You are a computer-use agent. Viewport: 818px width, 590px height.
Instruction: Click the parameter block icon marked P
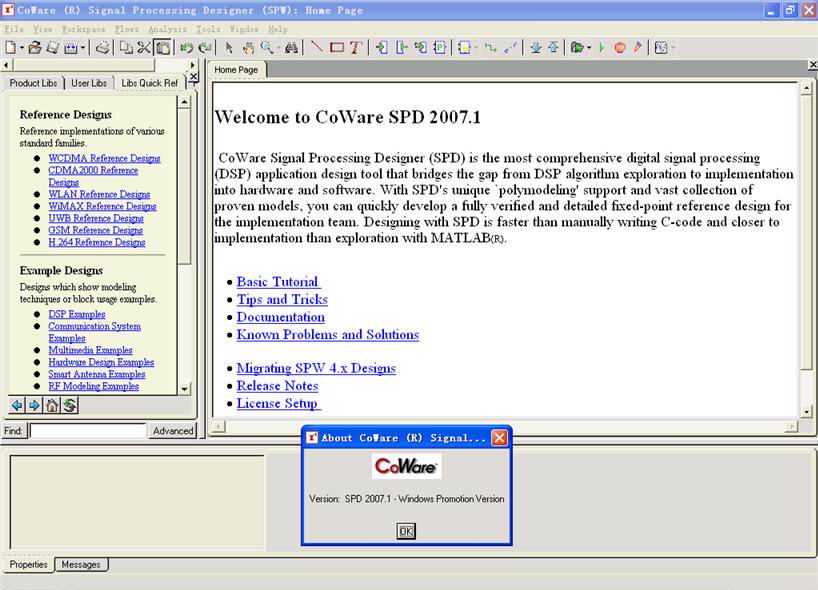pos(440,48)
